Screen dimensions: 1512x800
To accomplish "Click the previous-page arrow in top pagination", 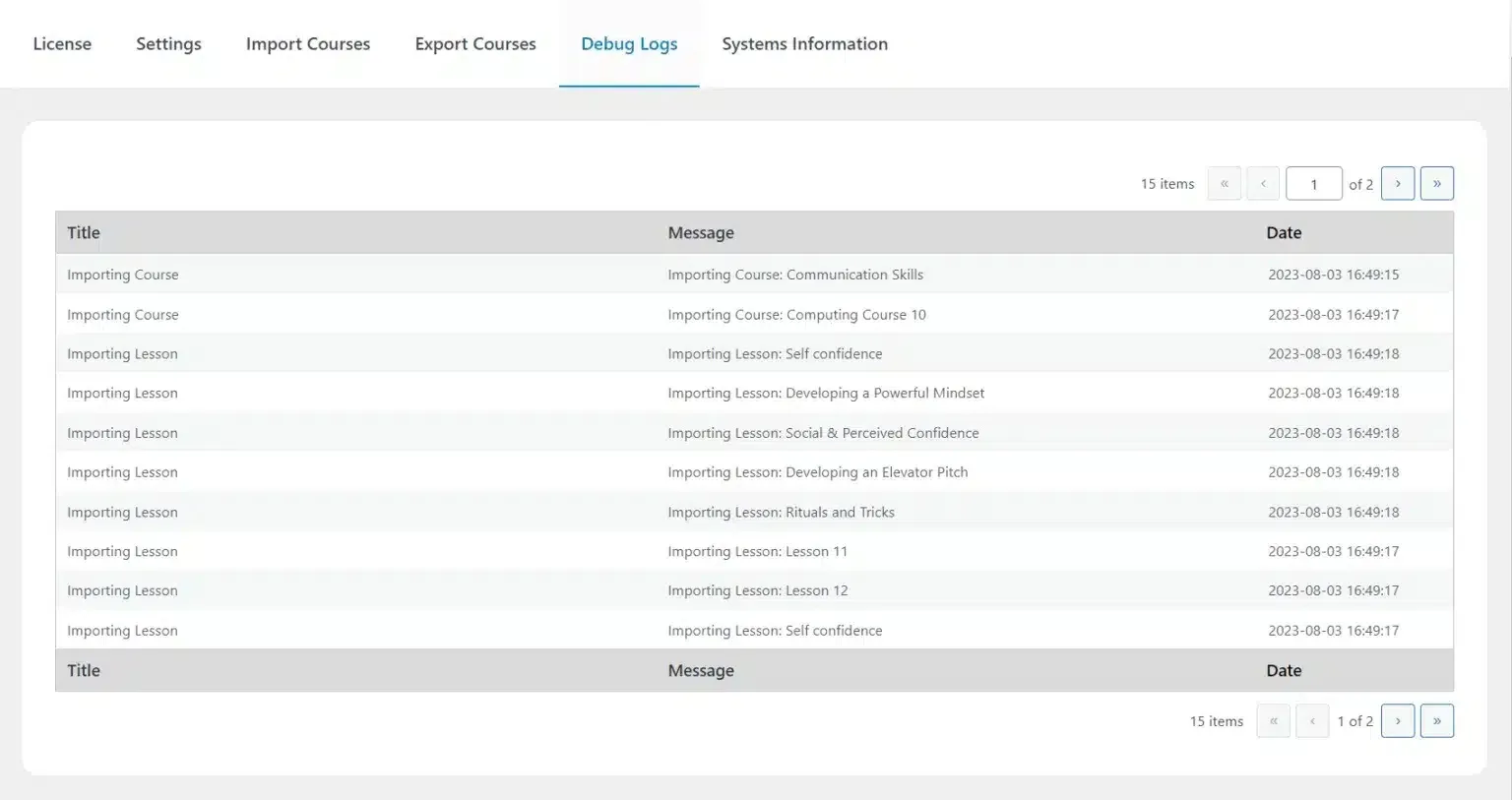I will point(1263,183).
